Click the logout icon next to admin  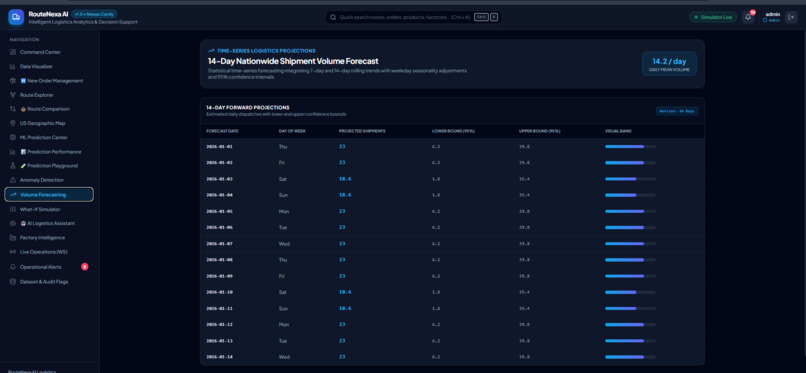(791, 17)
